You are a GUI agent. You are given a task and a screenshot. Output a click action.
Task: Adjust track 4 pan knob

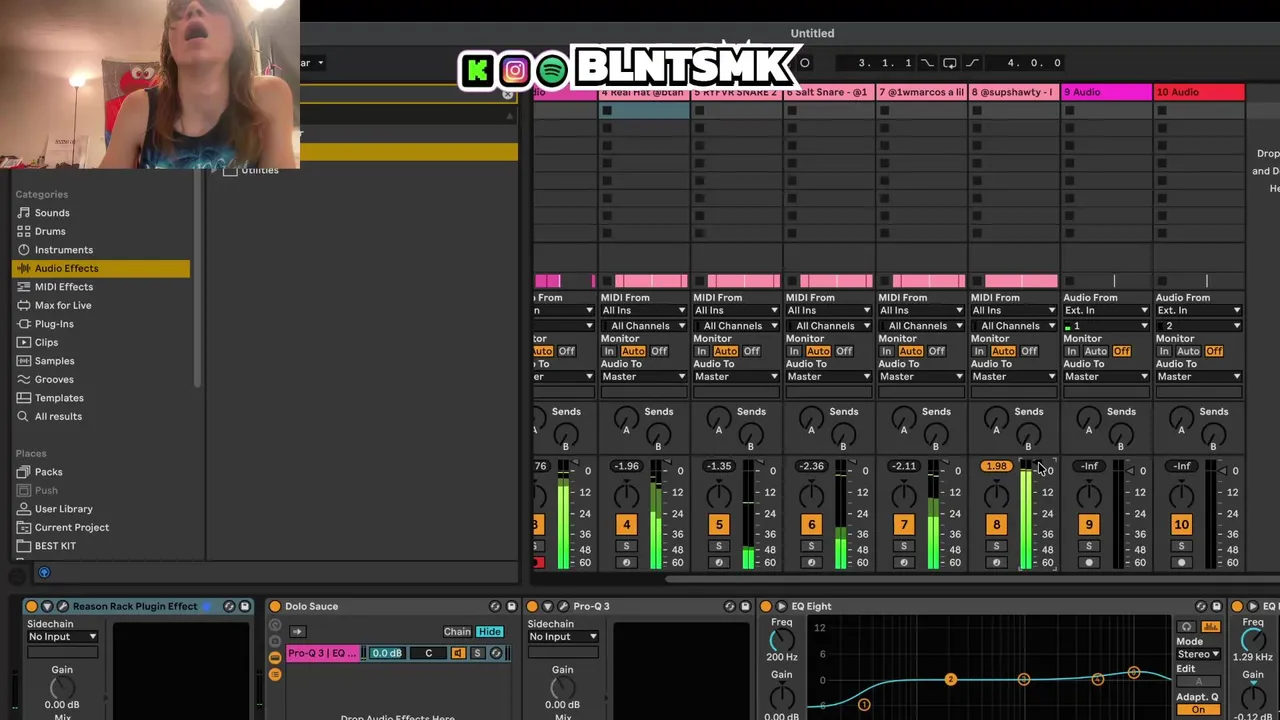[x=626, y=494]
